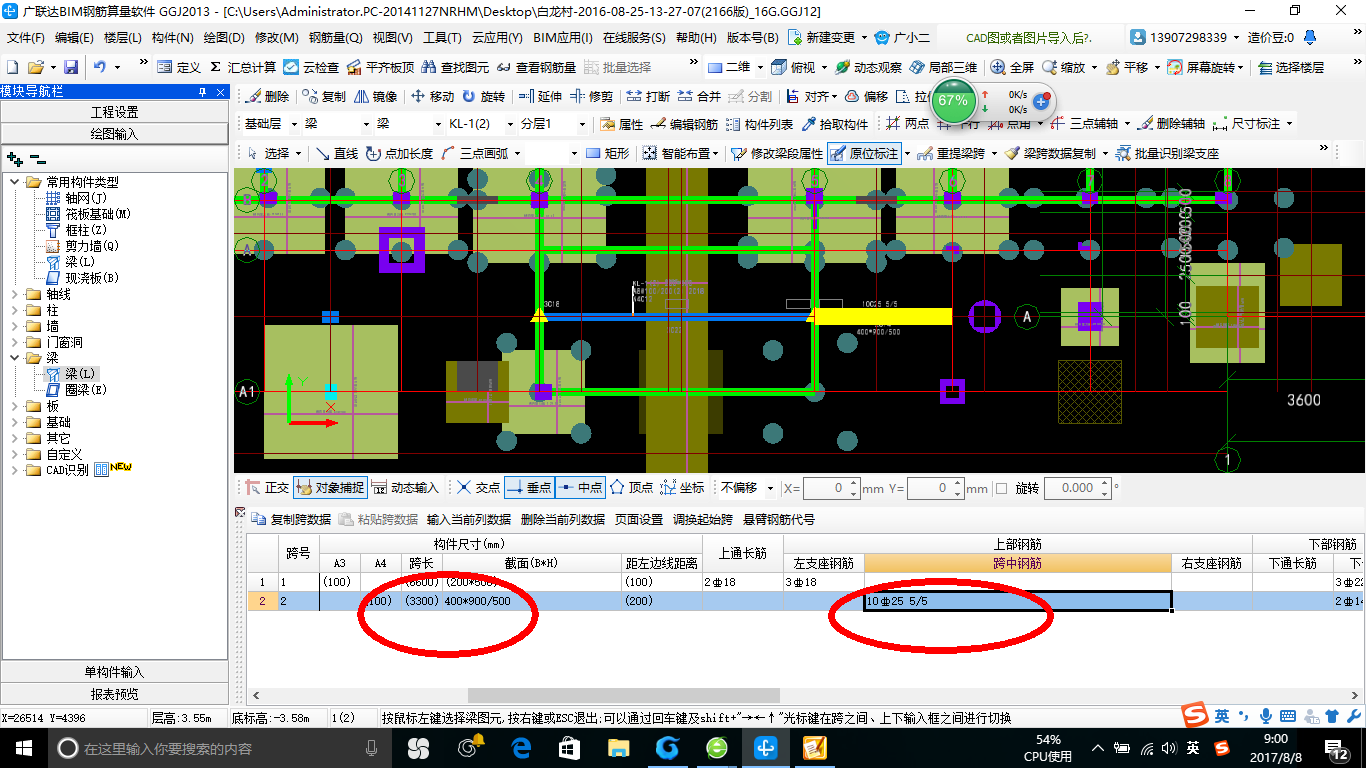Click the 移动 move tool
1366x768 pixels.
click(x=432, y=97)
